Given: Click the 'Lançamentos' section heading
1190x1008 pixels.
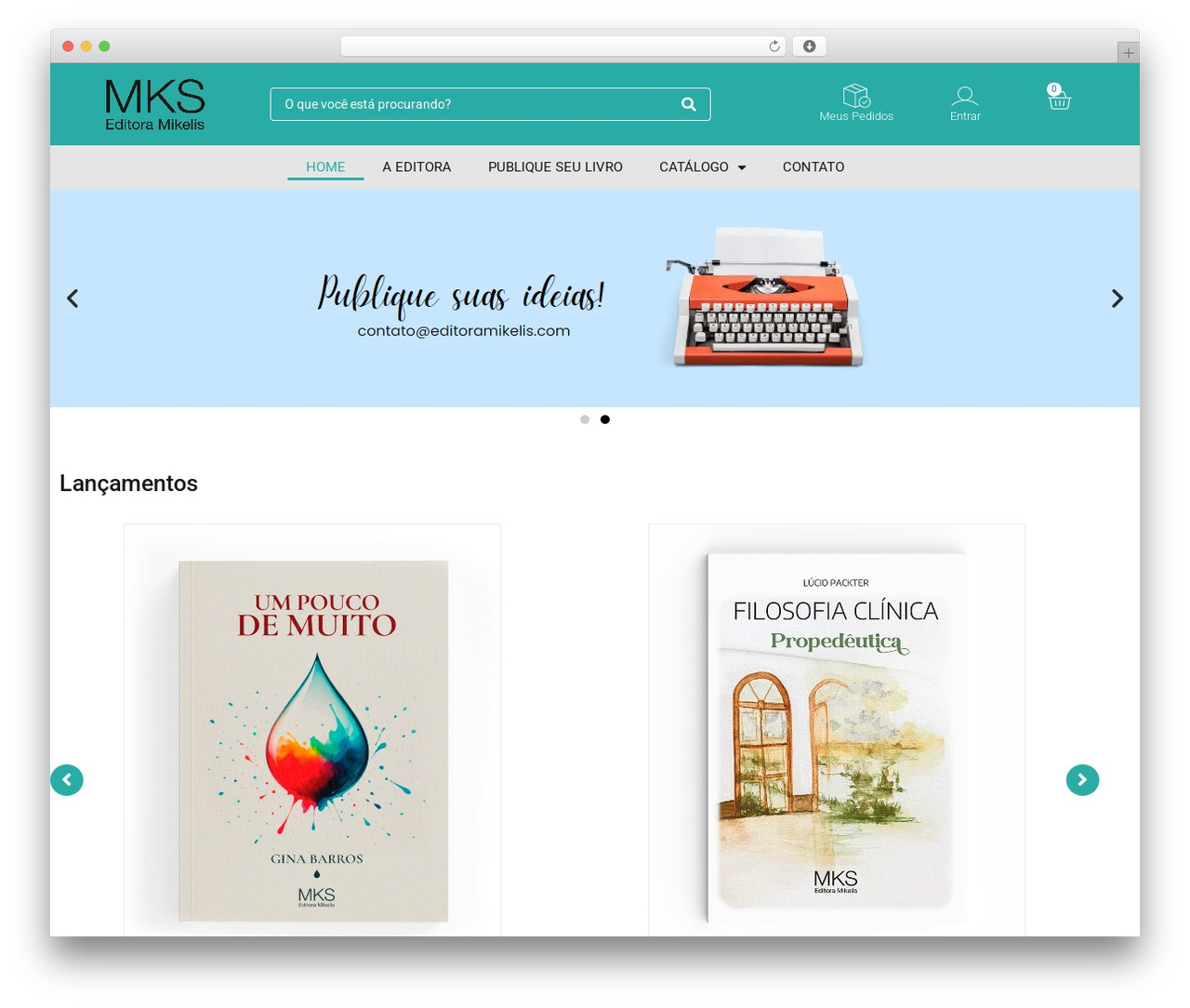Looking at the screenshot, I should [x=128, y=484].
